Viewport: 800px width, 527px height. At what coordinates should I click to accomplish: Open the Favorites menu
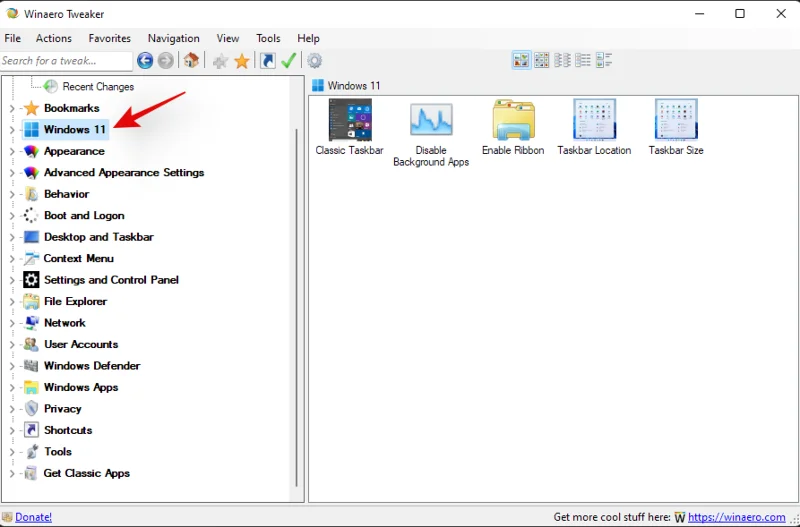click(x=109, y=38)
